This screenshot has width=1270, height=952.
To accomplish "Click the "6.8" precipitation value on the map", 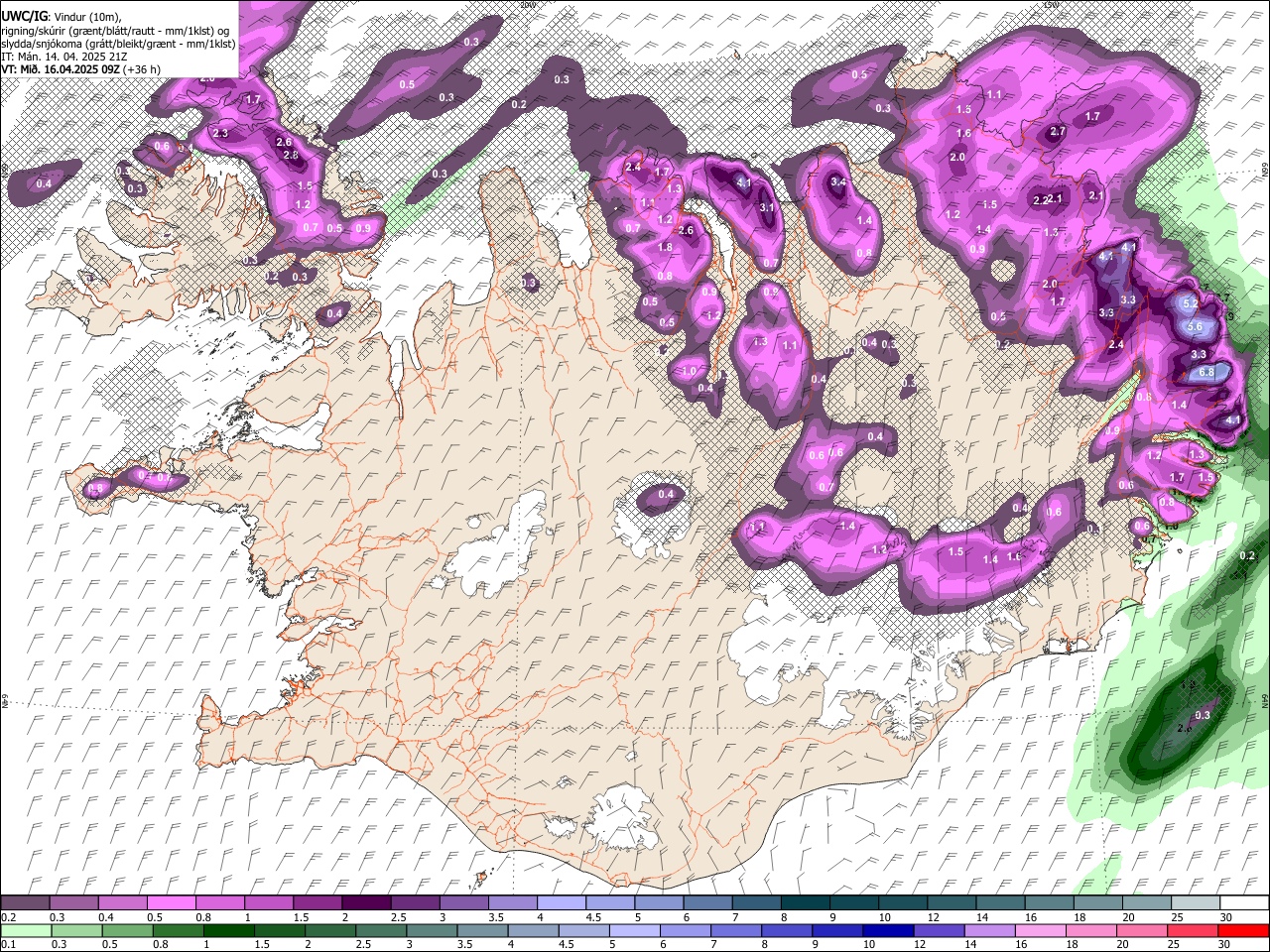I will 1206,373.
